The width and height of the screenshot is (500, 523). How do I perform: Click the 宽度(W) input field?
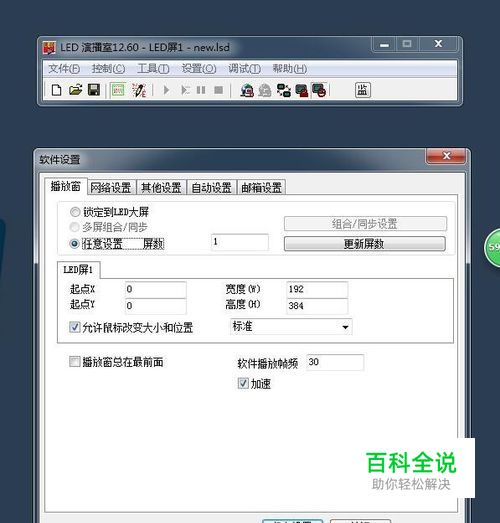[317, 289]
